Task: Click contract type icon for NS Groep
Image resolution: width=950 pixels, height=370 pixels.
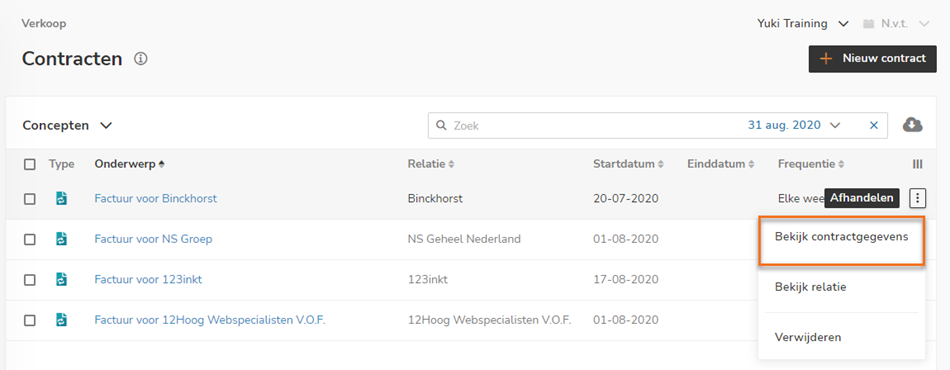Action: 61,239
